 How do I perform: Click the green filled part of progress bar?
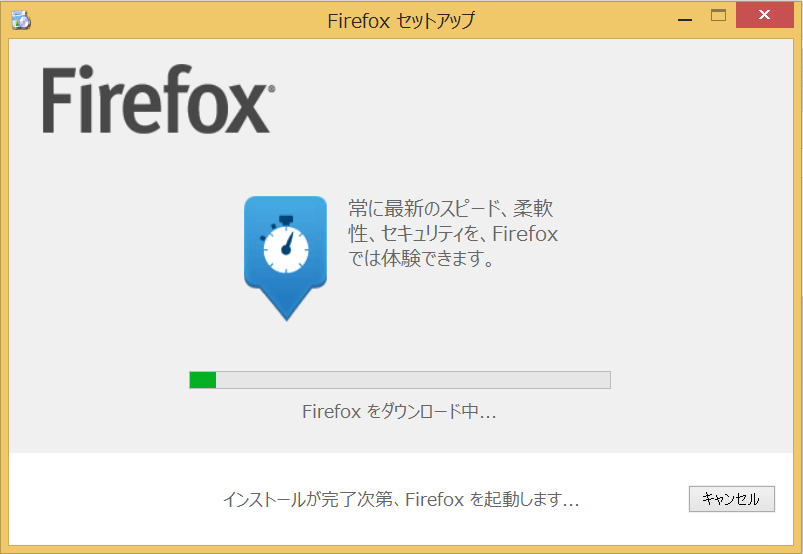(203, 380)
